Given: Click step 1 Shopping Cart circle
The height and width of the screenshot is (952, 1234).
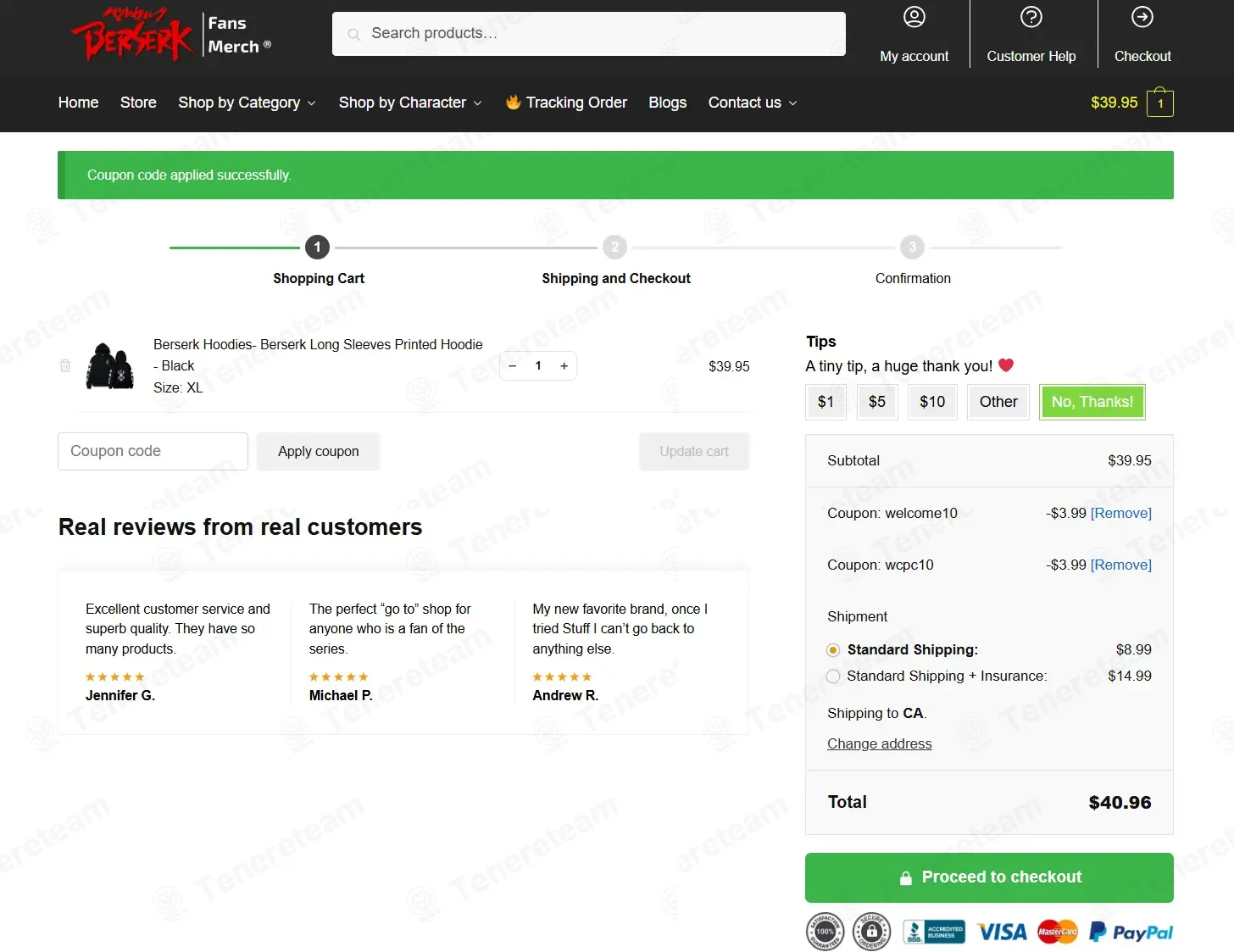Looking at the screenshot, I should (x=317, y=247).
